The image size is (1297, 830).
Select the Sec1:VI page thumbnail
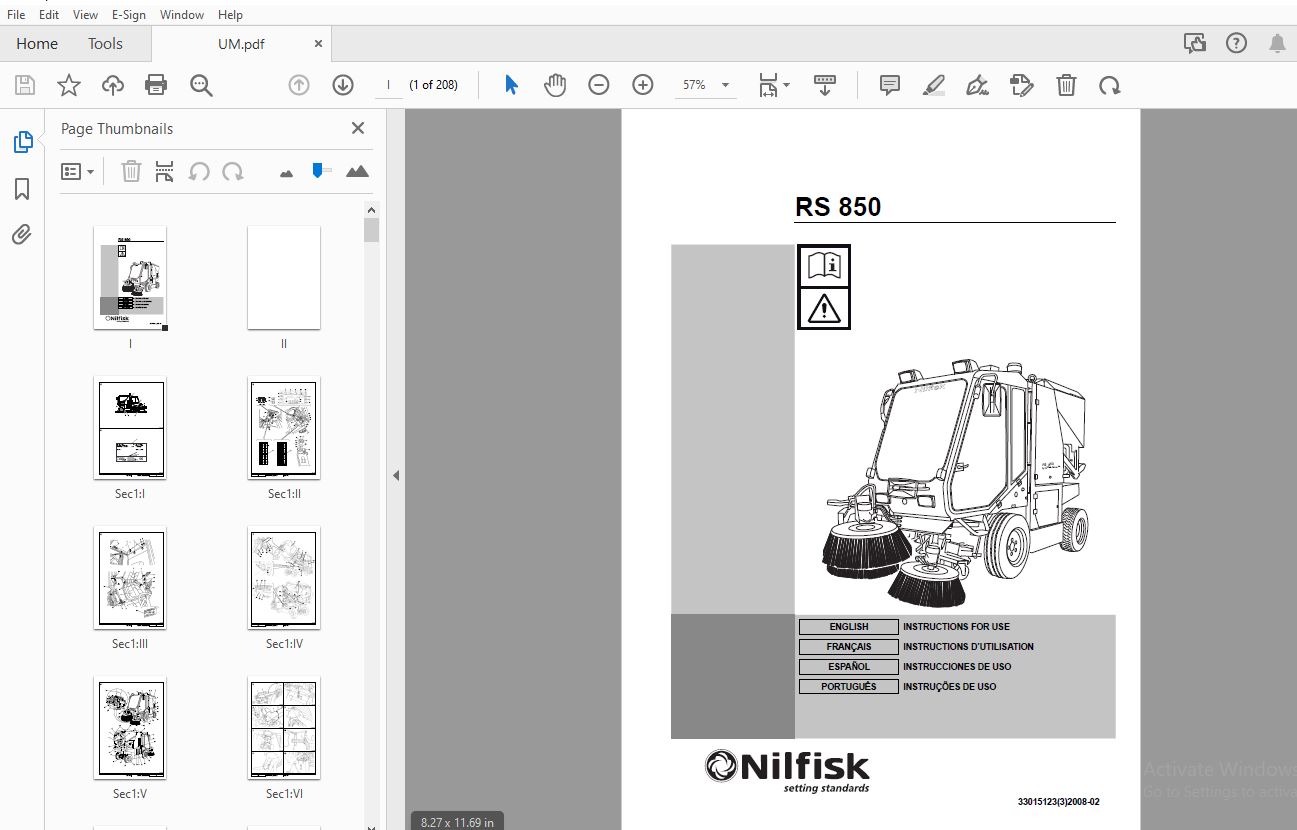coord(284,728)
